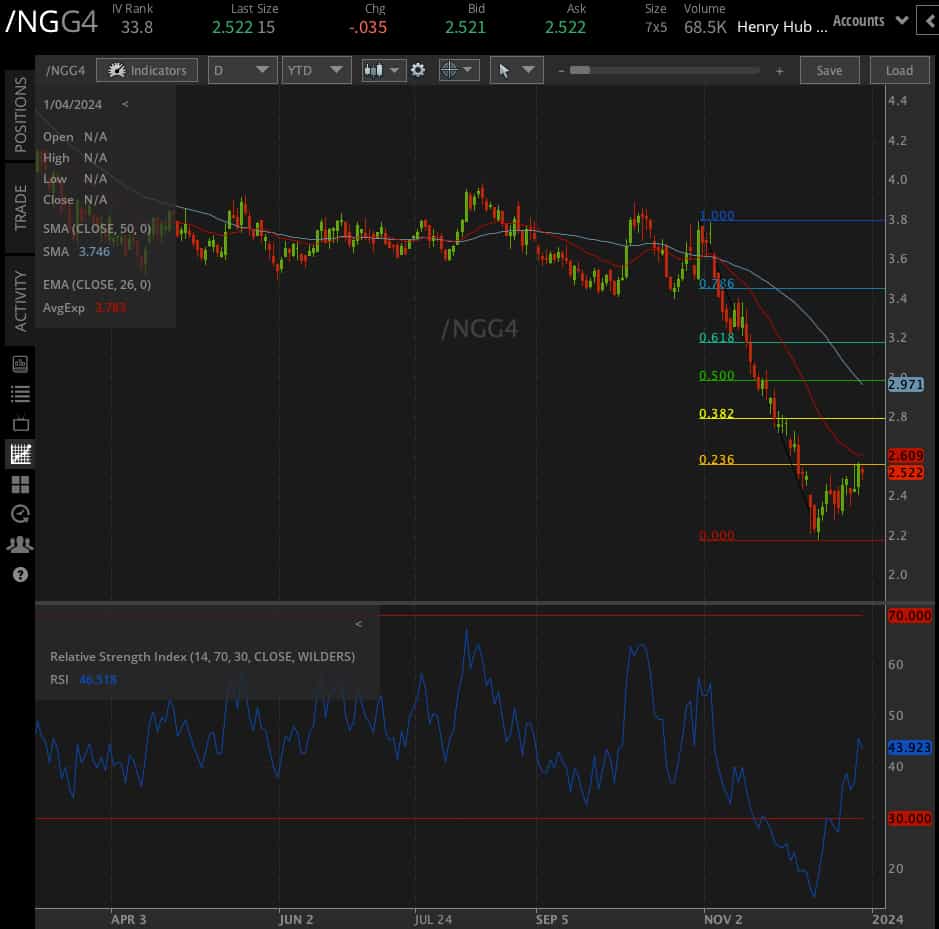Click the Load button
This screenshot has width=939, height=929.
899,70
